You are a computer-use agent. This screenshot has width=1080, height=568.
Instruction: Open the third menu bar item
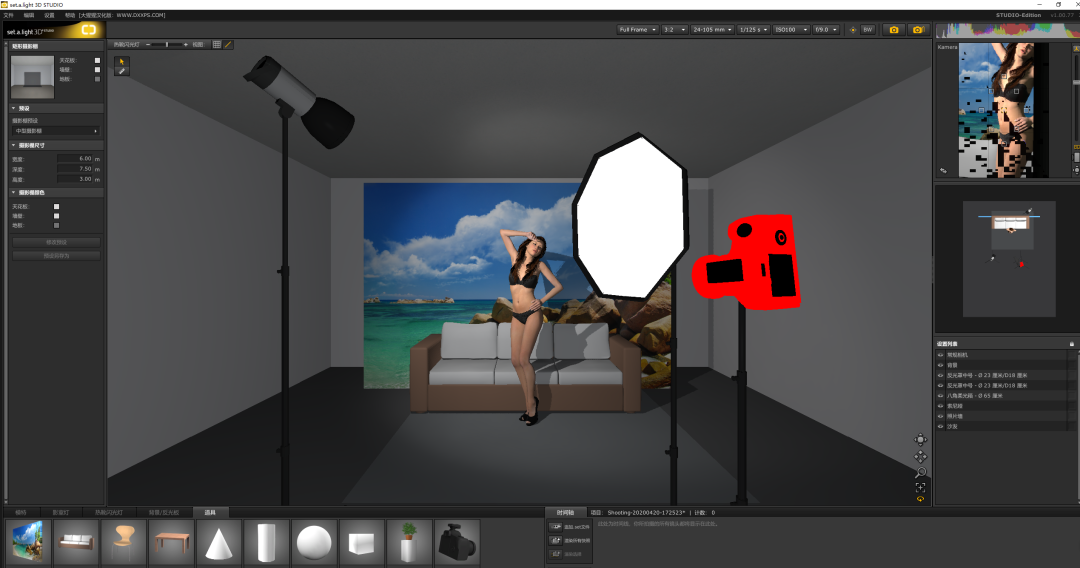point(49,15)
